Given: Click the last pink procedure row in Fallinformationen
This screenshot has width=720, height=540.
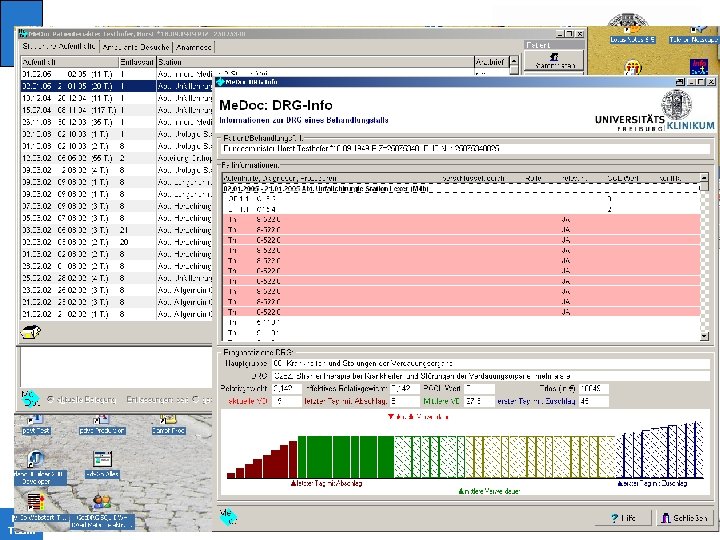Looking at the screenshot, I should 461,312.
